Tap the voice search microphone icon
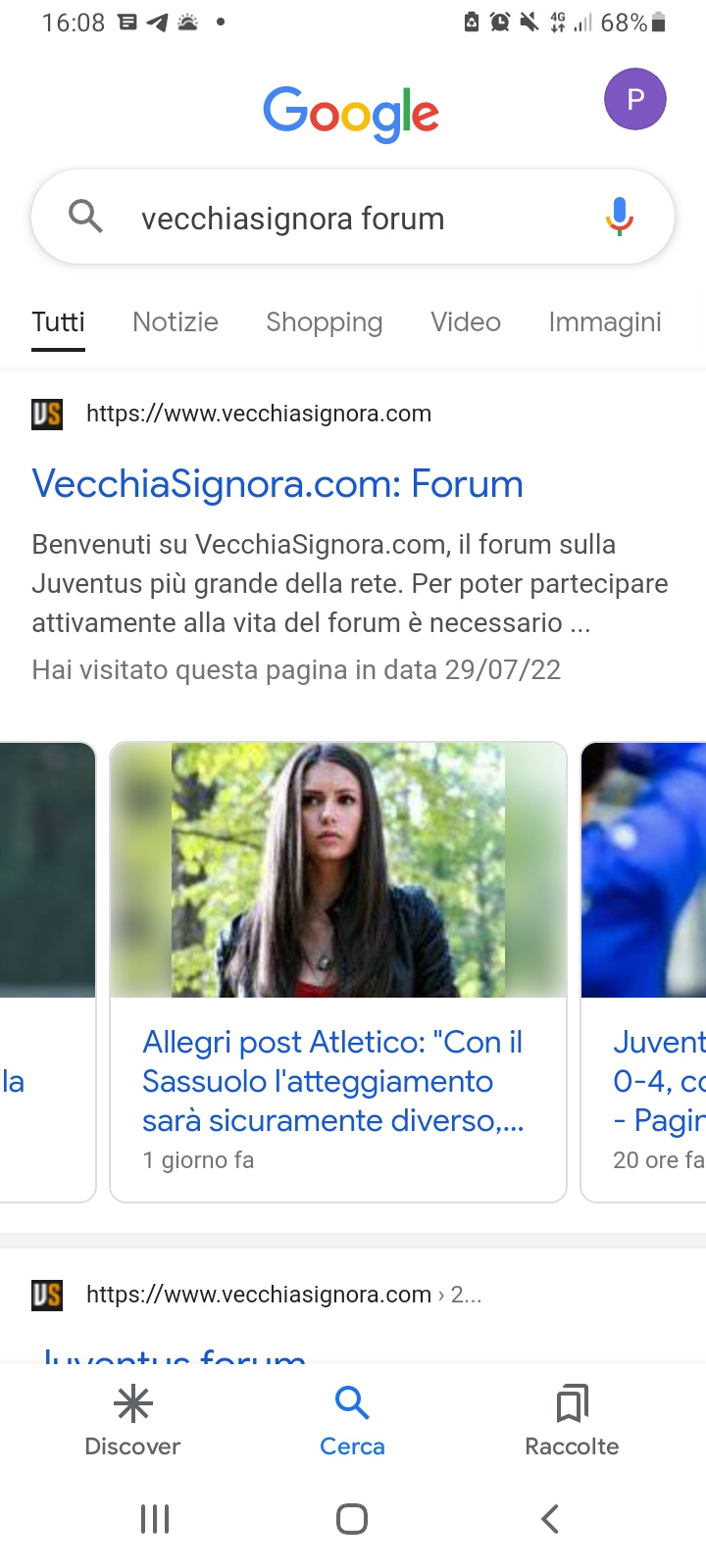706x1568 pixels. [619, 217]
